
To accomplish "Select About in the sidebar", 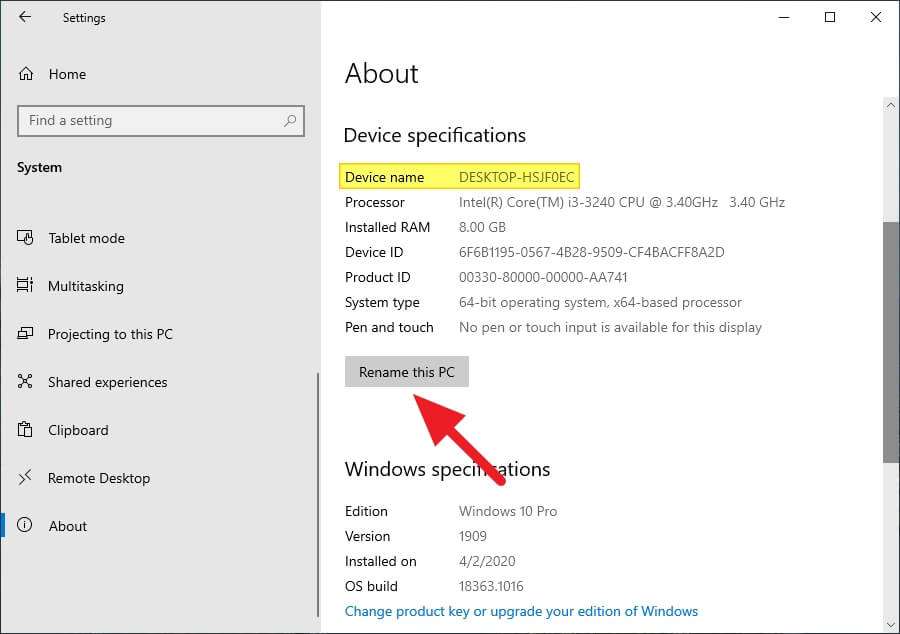I will pyautogui.click(x=68, y=526).
